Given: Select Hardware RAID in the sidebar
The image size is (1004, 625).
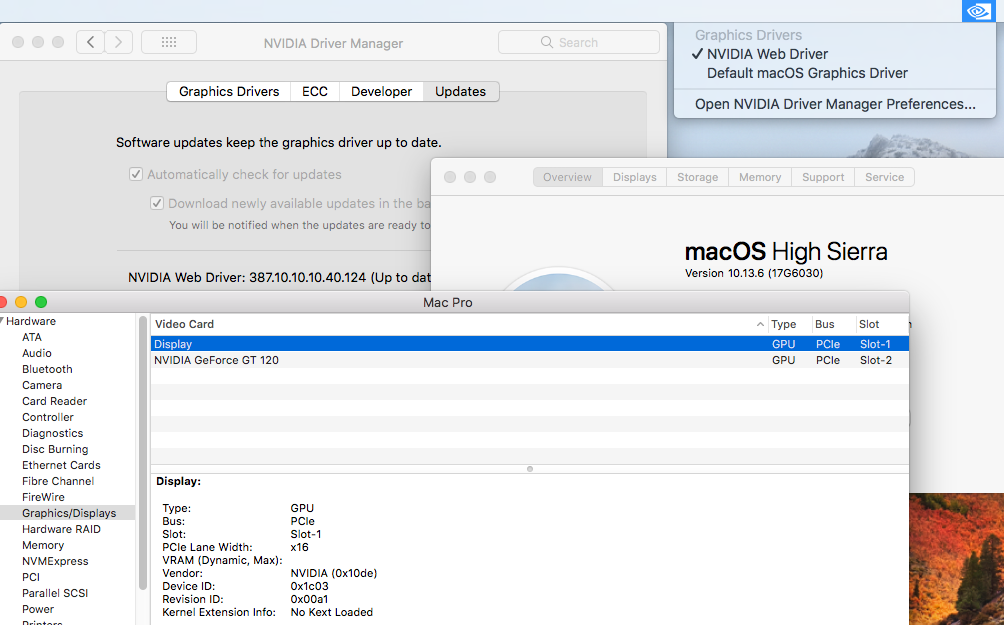Looking at the screenshot, I should point(61,529).
